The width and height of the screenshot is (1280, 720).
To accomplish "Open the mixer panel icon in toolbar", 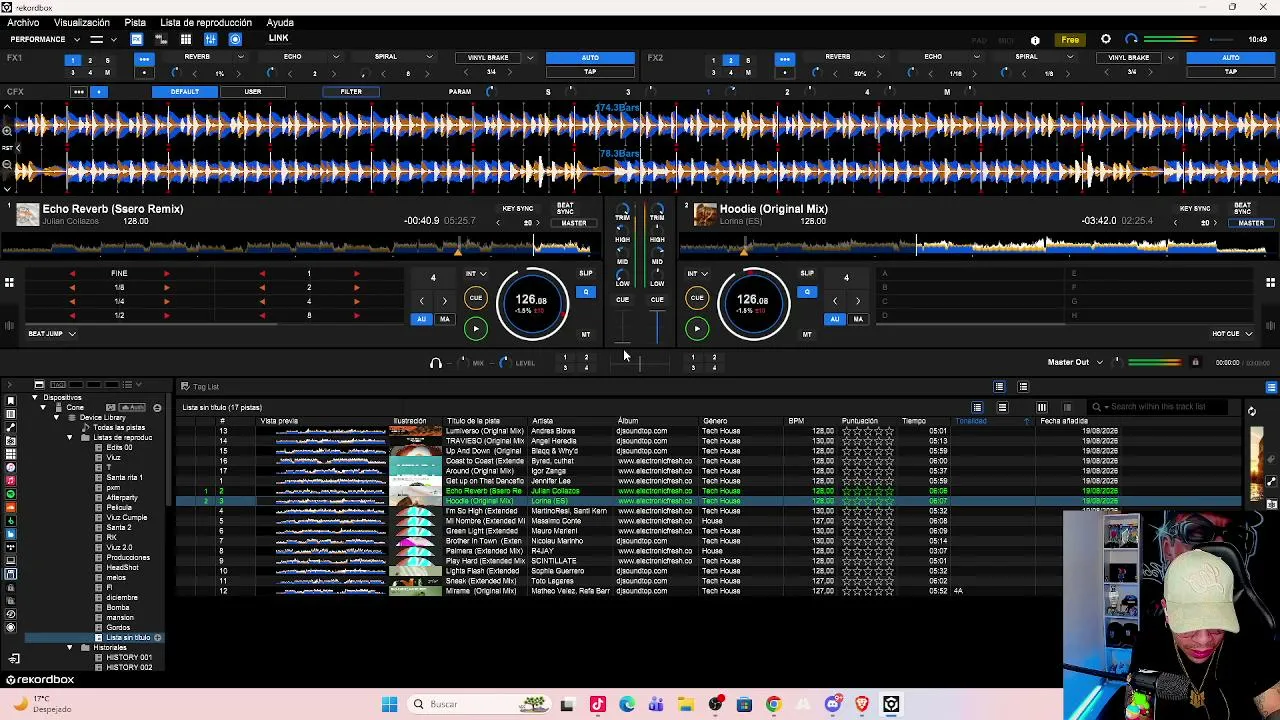I will tap(211, 39).
